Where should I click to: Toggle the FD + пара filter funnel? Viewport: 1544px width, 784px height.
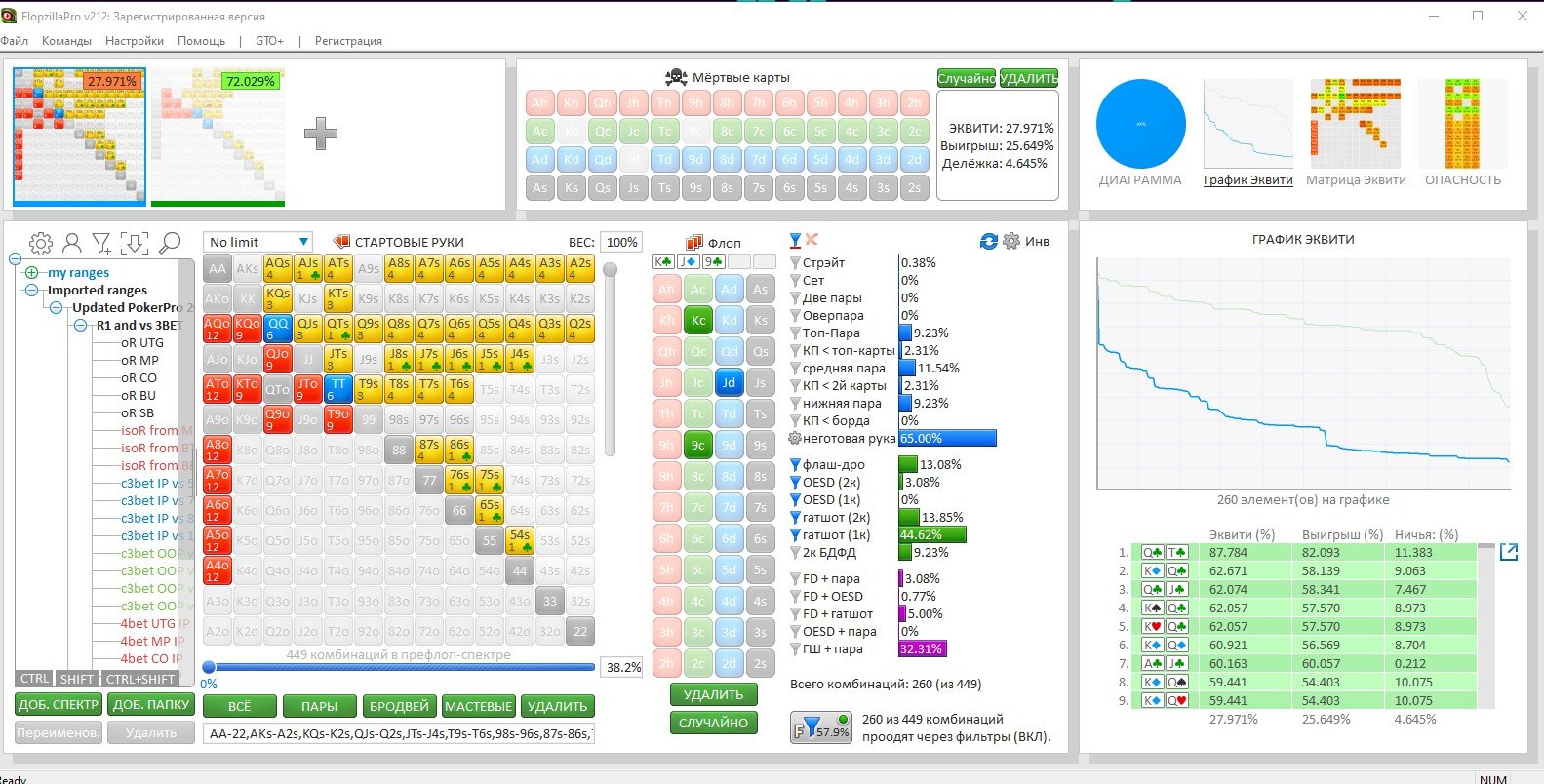point(795,579)
